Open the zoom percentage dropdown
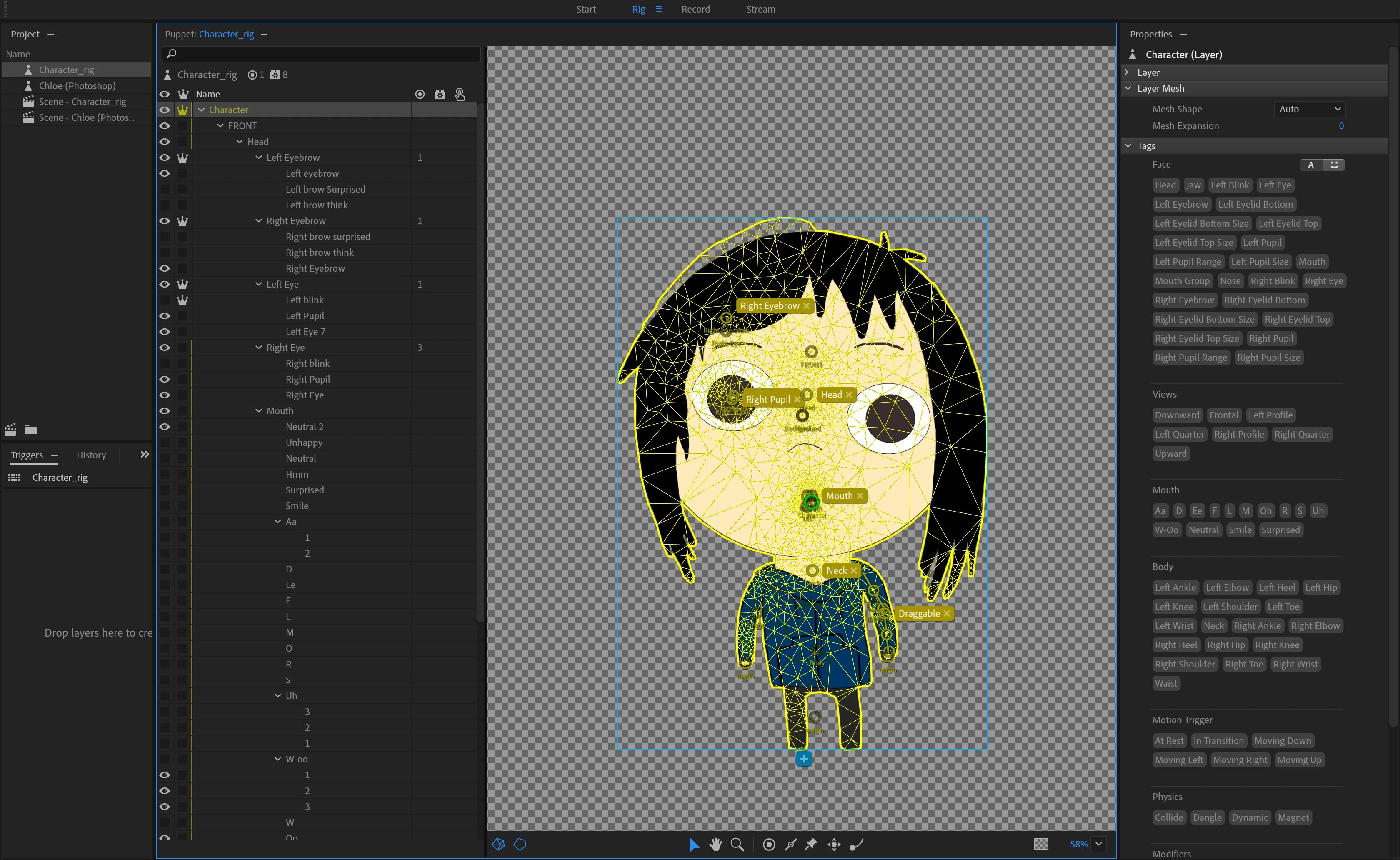The height and width of the screenshot is (860, 1400). [x=1099, y=845]
